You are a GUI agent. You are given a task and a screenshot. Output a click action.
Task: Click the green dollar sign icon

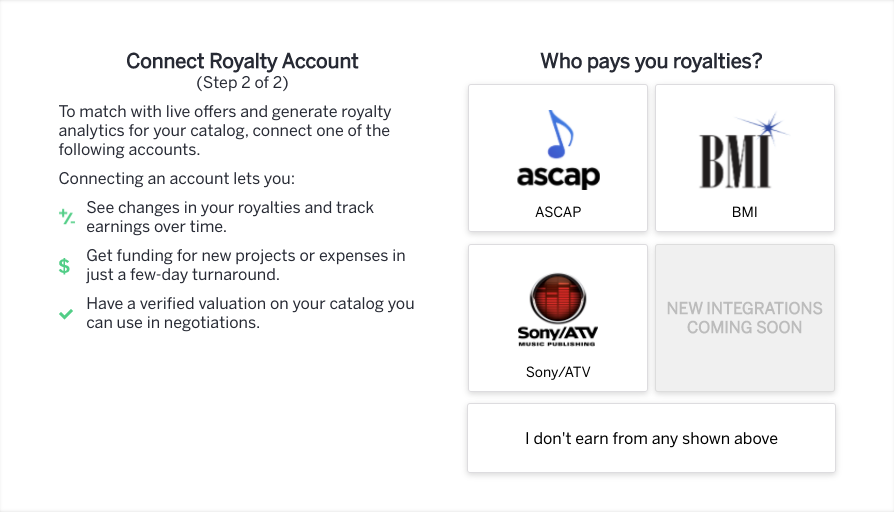(64, 266)
